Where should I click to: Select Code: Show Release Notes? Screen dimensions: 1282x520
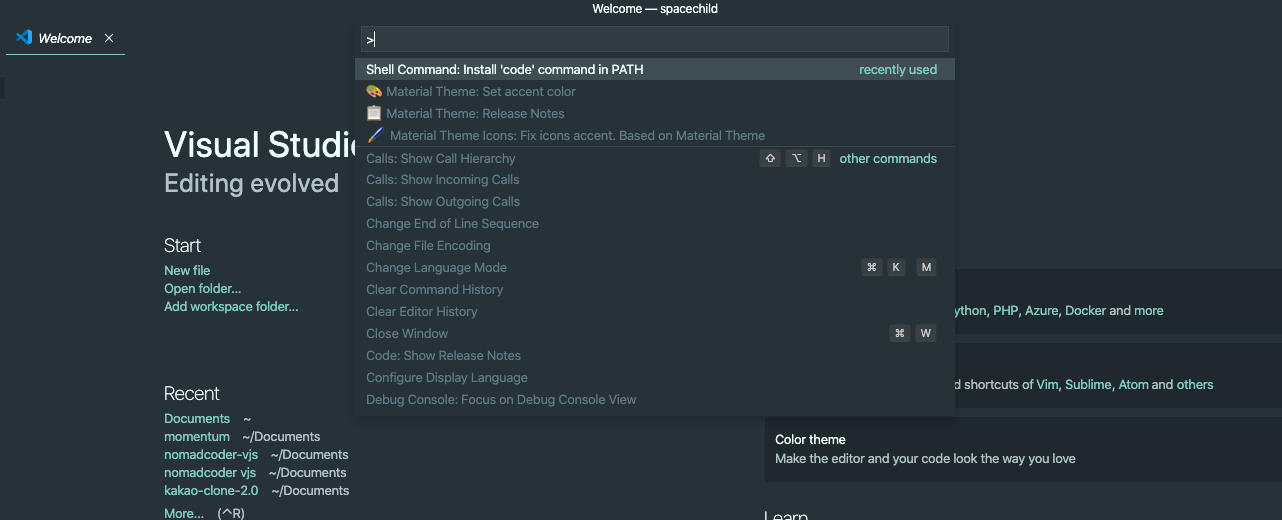[655, 355]
